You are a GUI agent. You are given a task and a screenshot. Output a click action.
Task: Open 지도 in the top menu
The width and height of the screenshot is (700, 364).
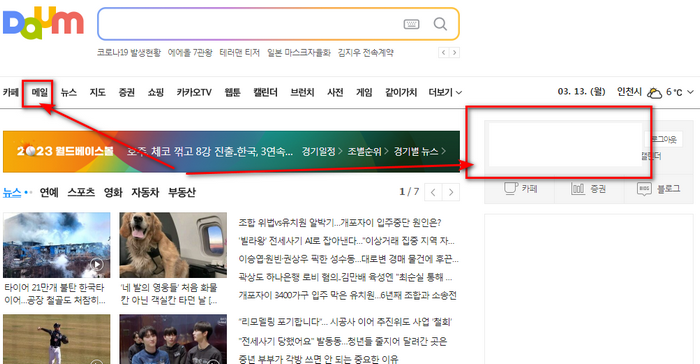point(97,92)
